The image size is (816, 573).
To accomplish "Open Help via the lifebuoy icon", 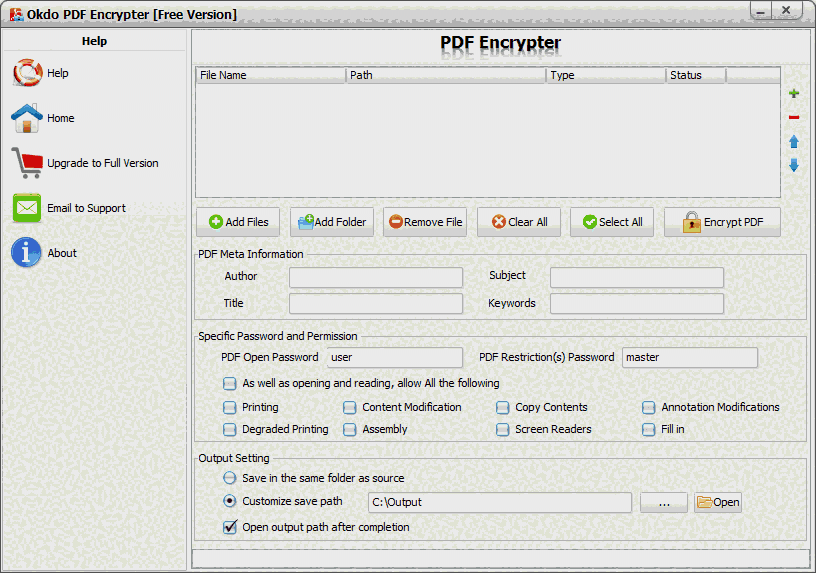I will pyautogui.click(x=28, y=73).
